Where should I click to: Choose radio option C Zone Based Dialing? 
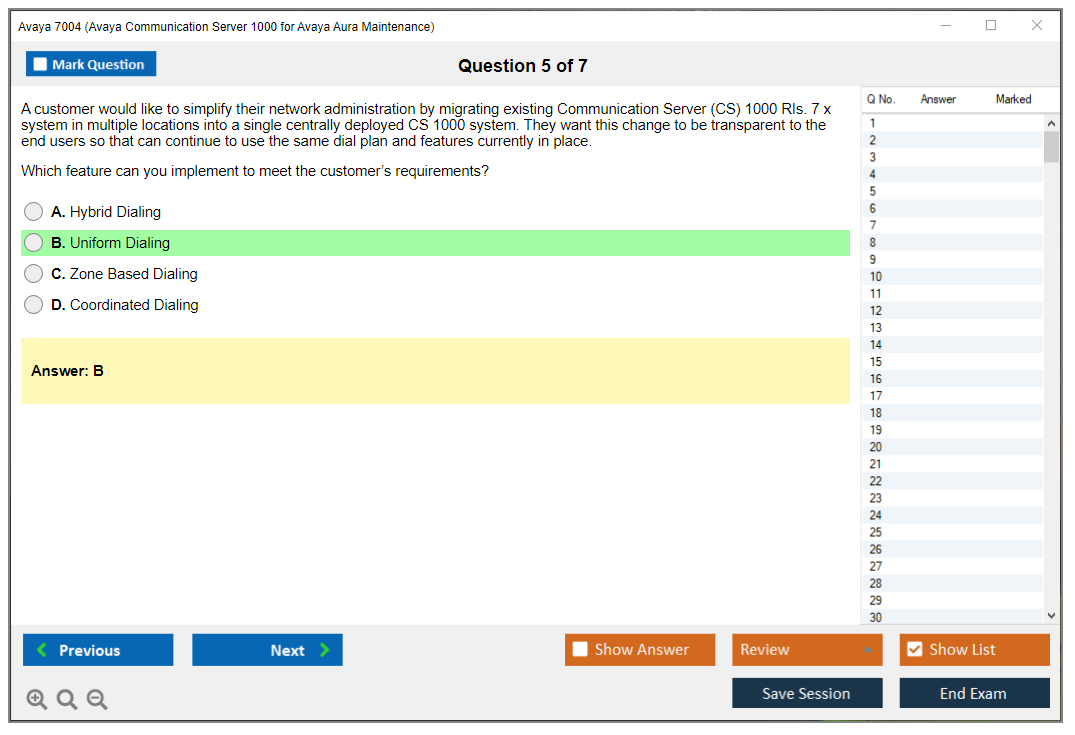(x=34, y=274)
